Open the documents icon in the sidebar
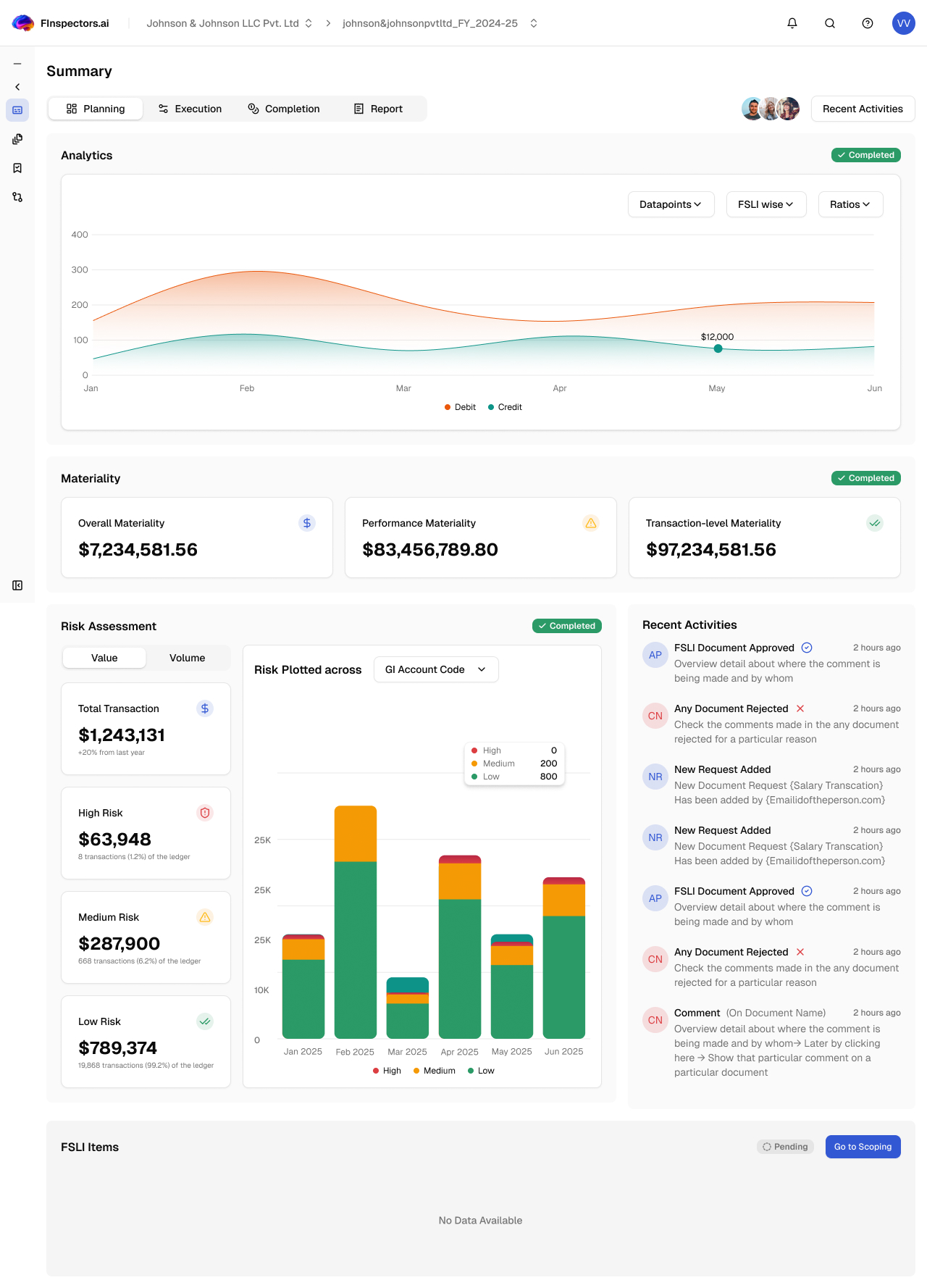927x1288 pixels. pos(17,139)
